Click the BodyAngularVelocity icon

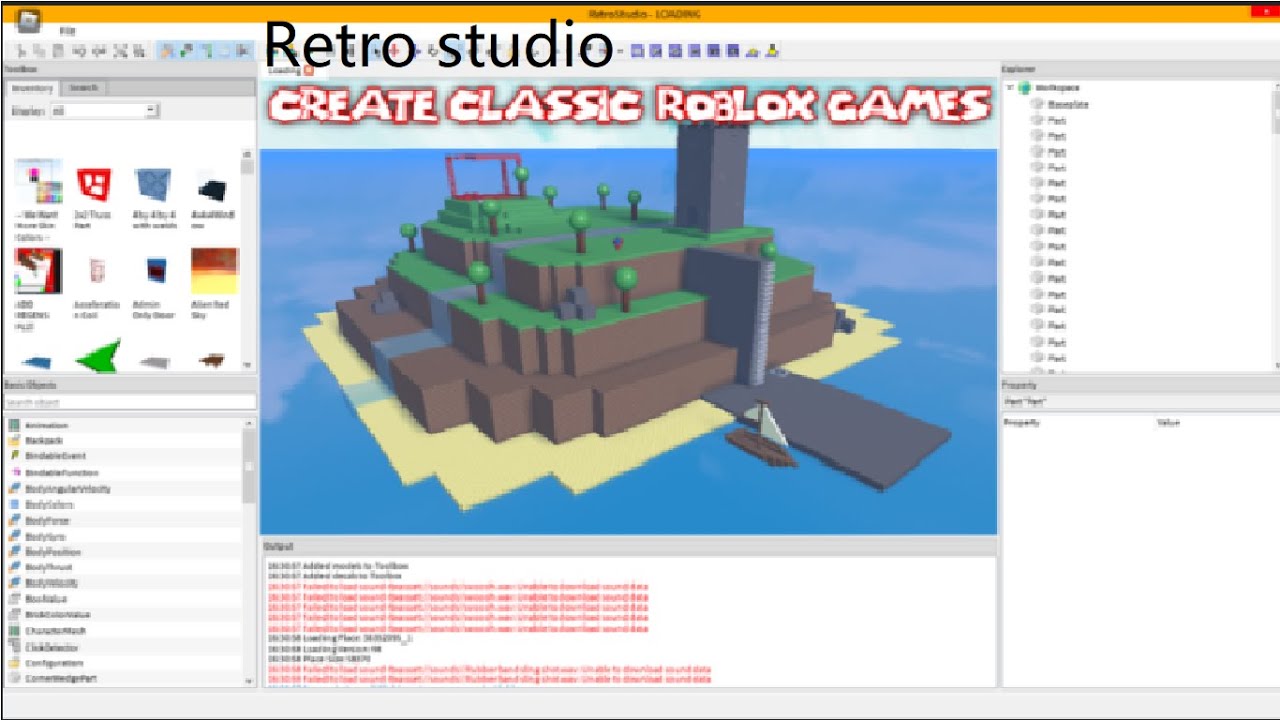click(x=14, y=489)
